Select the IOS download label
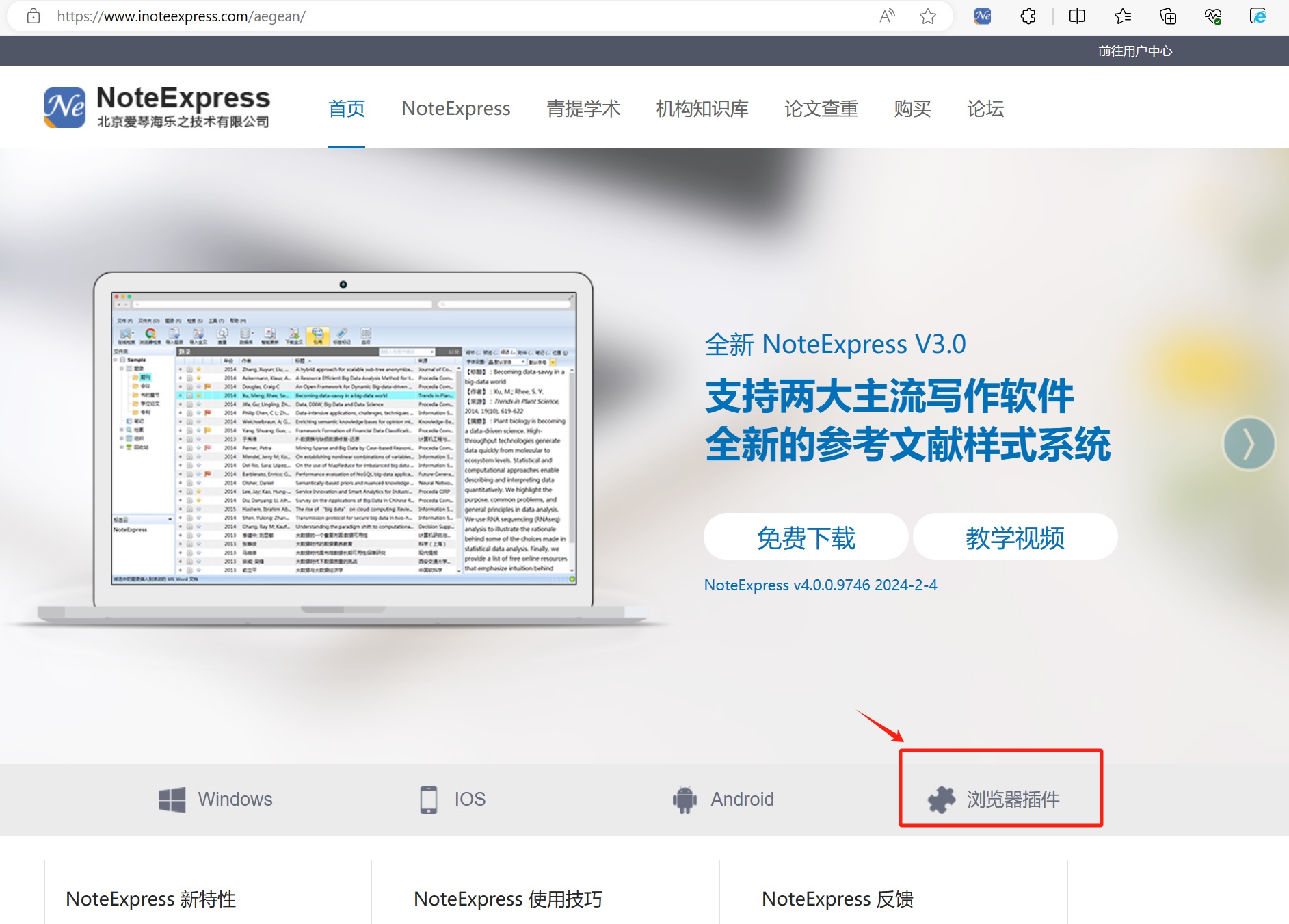 (x=470, y=799)
